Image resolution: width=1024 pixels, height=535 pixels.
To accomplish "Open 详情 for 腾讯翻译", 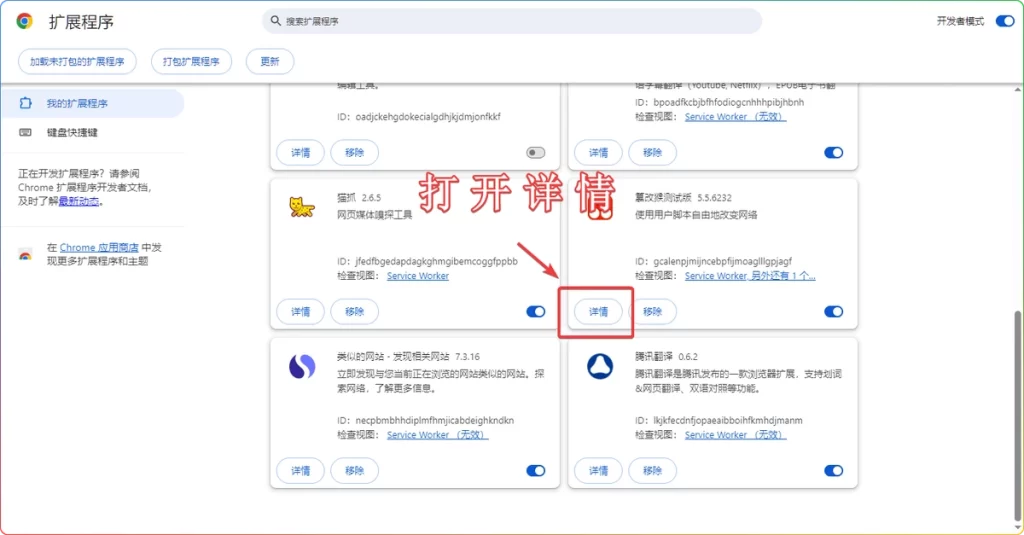I will pyautogui.click(x=598, y=470).
